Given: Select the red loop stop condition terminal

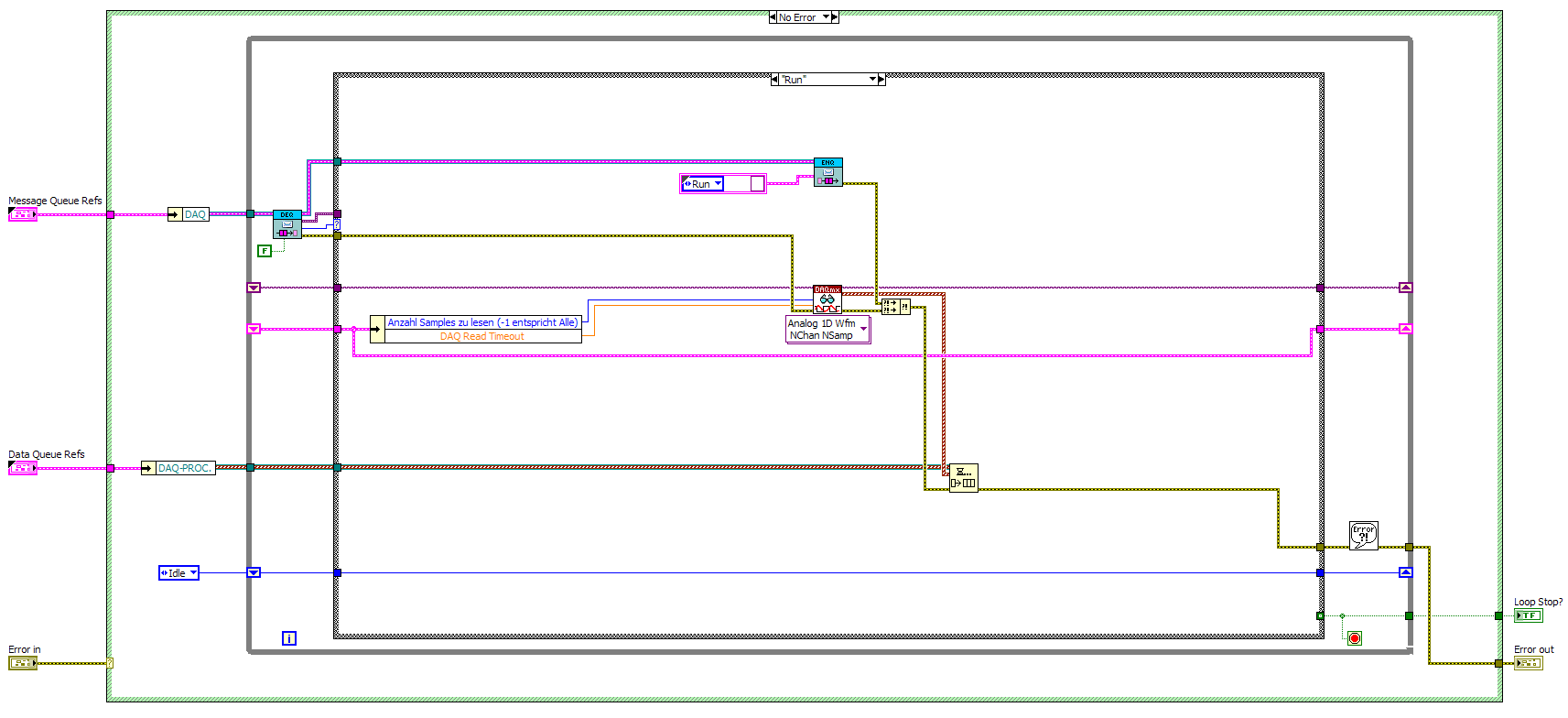Looking at the screenshot, I should (x=1355, y=638).
